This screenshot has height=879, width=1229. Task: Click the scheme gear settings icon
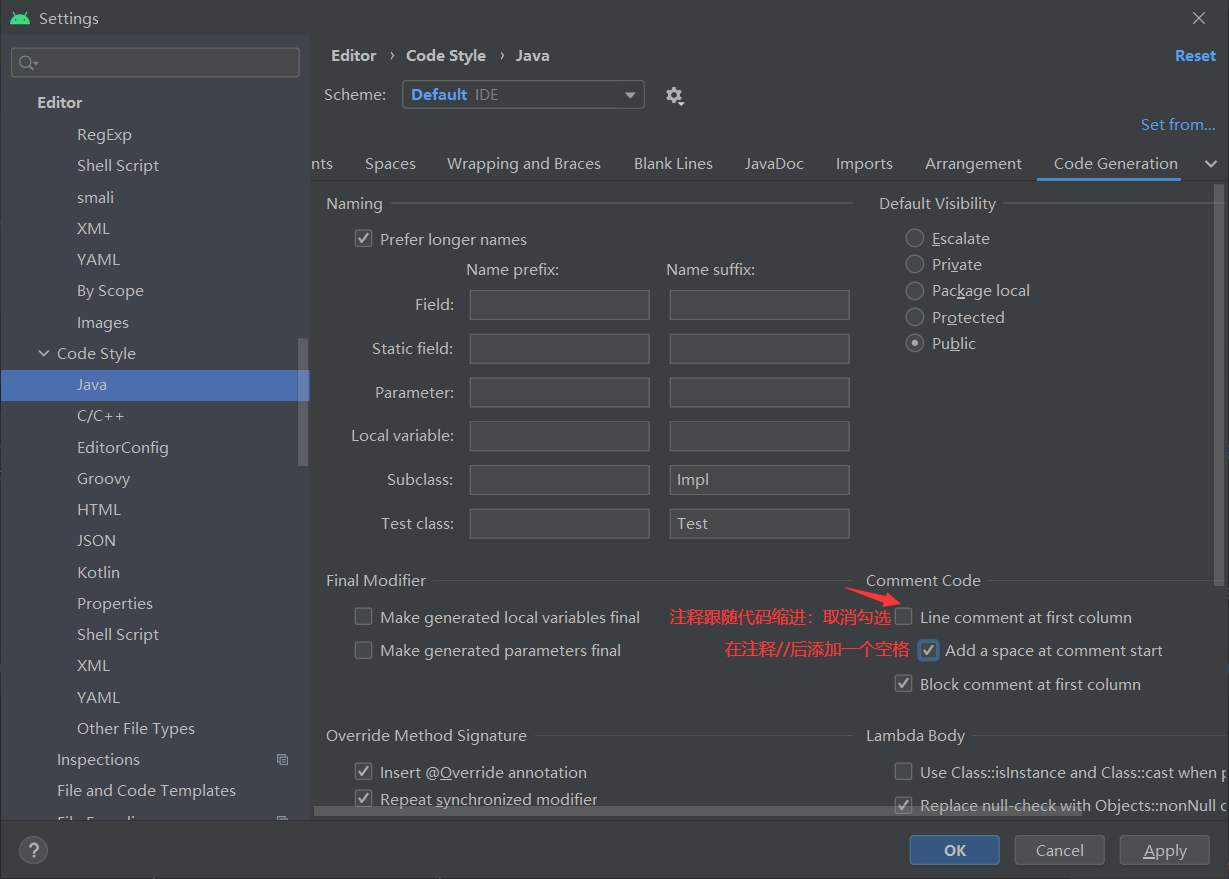coord(674,96)
